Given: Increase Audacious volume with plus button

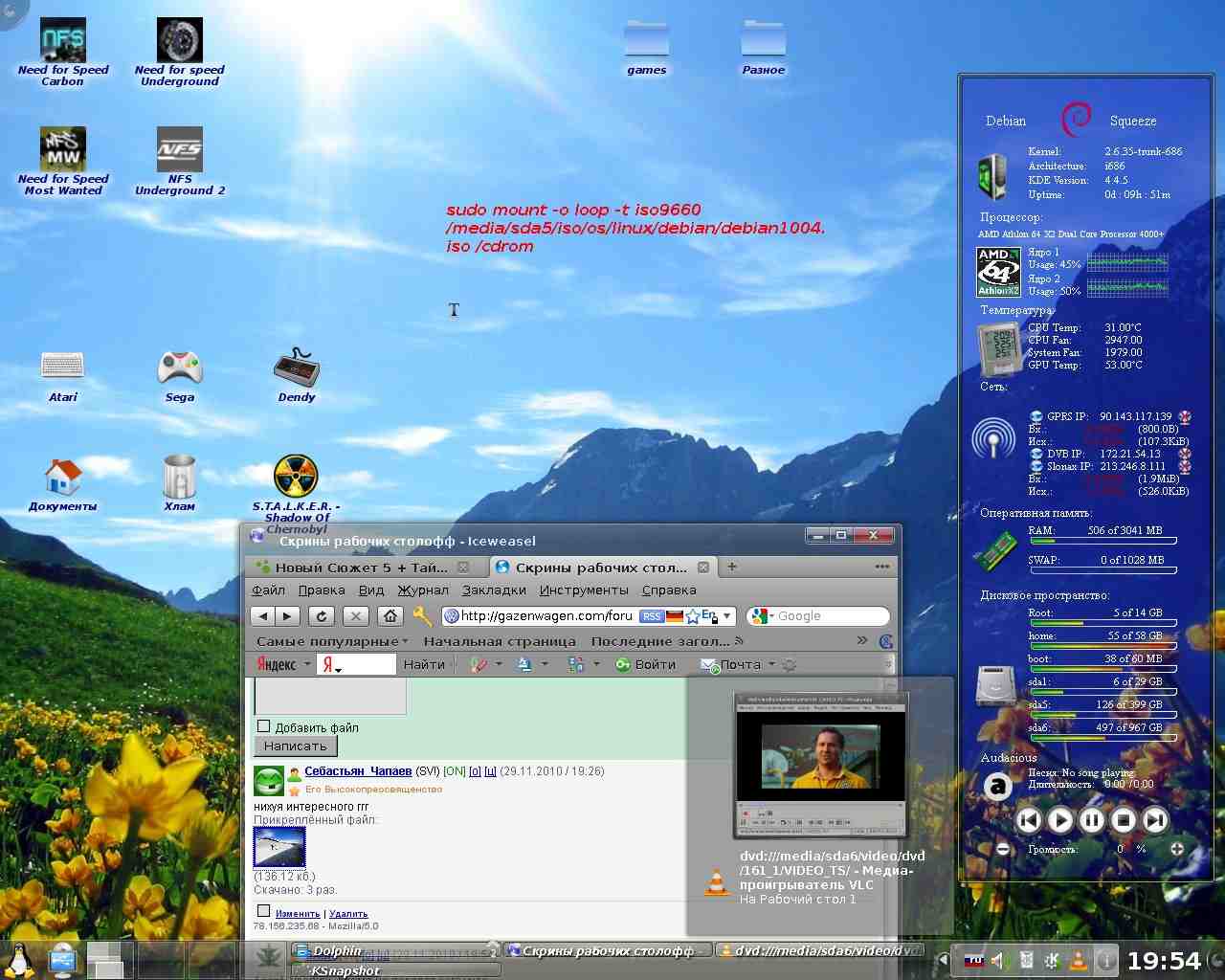Looking at the screenshot, I should click(1176, 848).
